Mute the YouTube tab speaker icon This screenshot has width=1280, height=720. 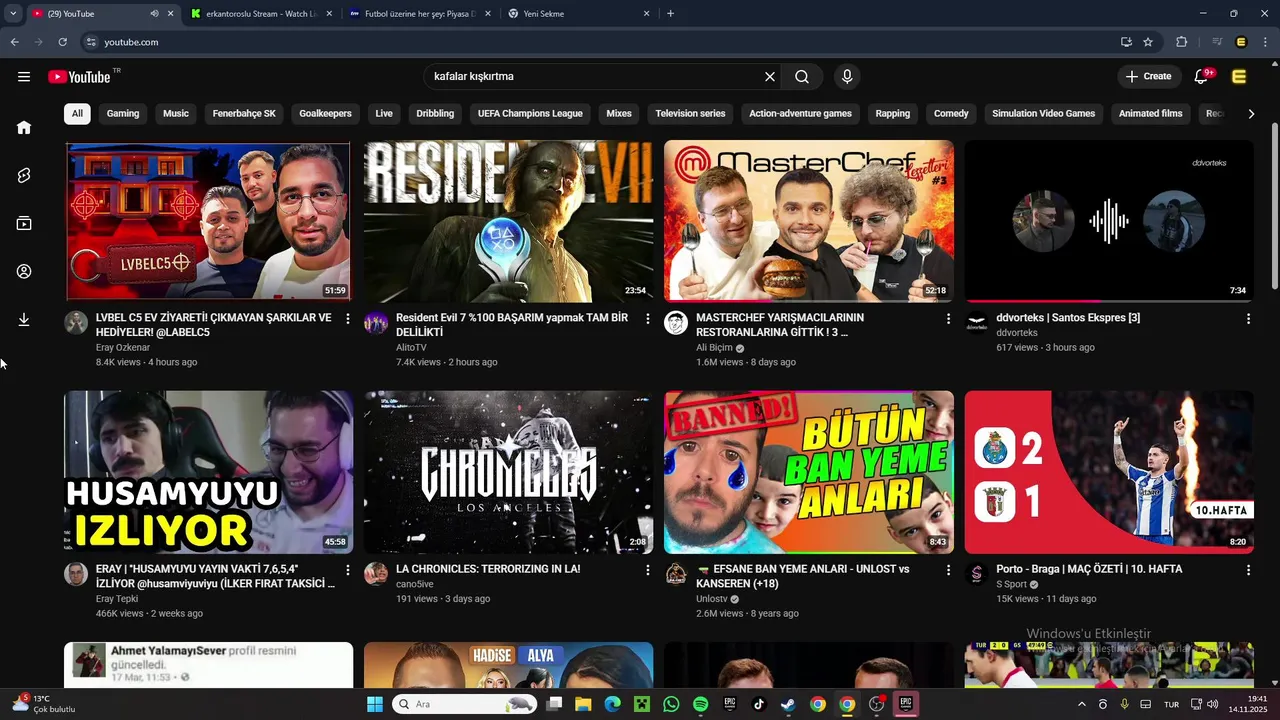coord(154,14)
